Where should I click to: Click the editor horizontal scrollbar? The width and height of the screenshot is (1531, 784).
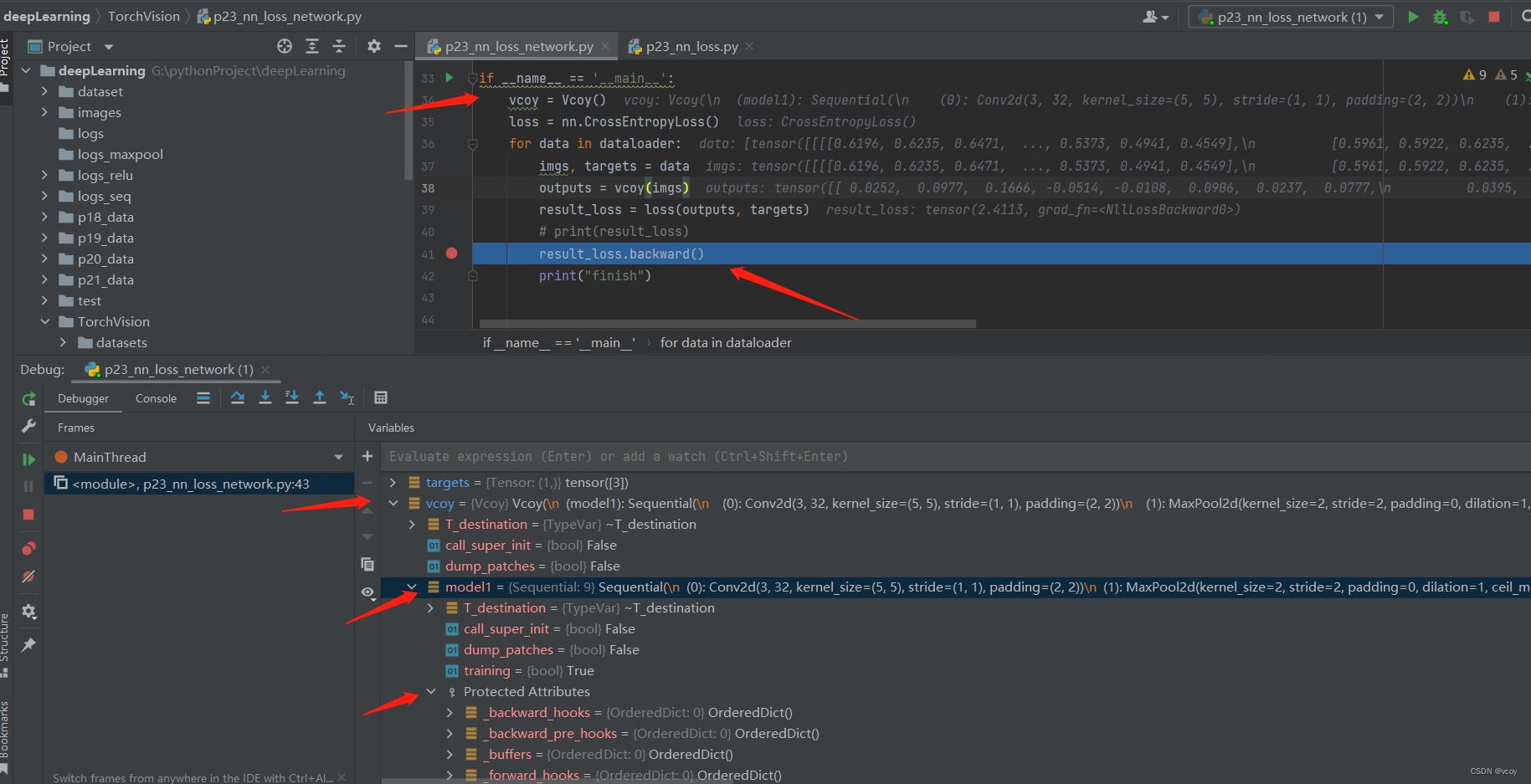click(727, 323)
